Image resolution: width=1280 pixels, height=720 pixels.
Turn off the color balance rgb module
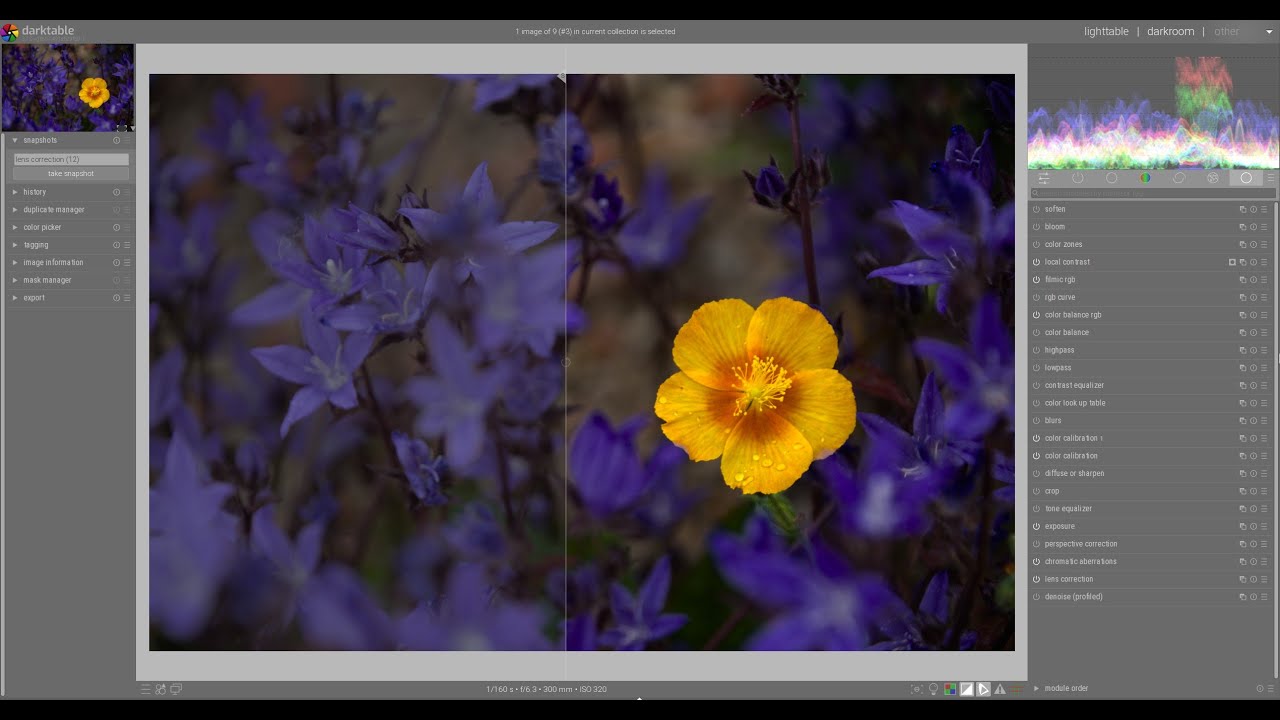click(x=1036, y=315)
